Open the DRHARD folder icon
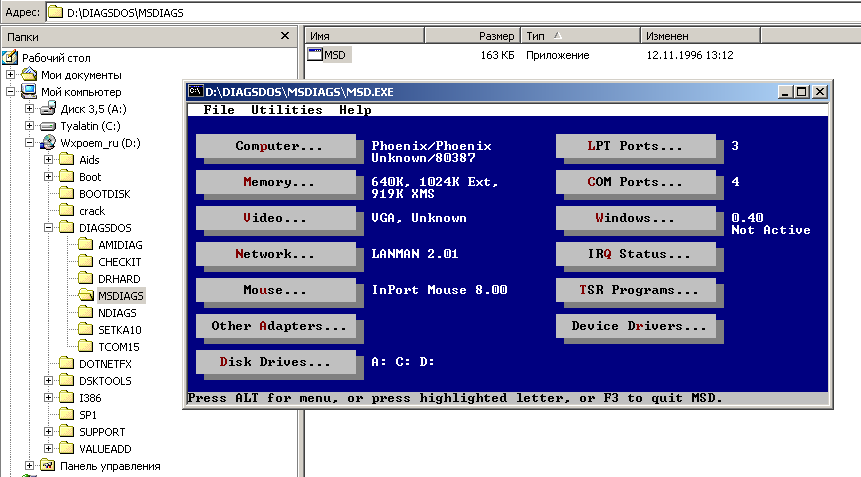861x477 pixels. 86,278
